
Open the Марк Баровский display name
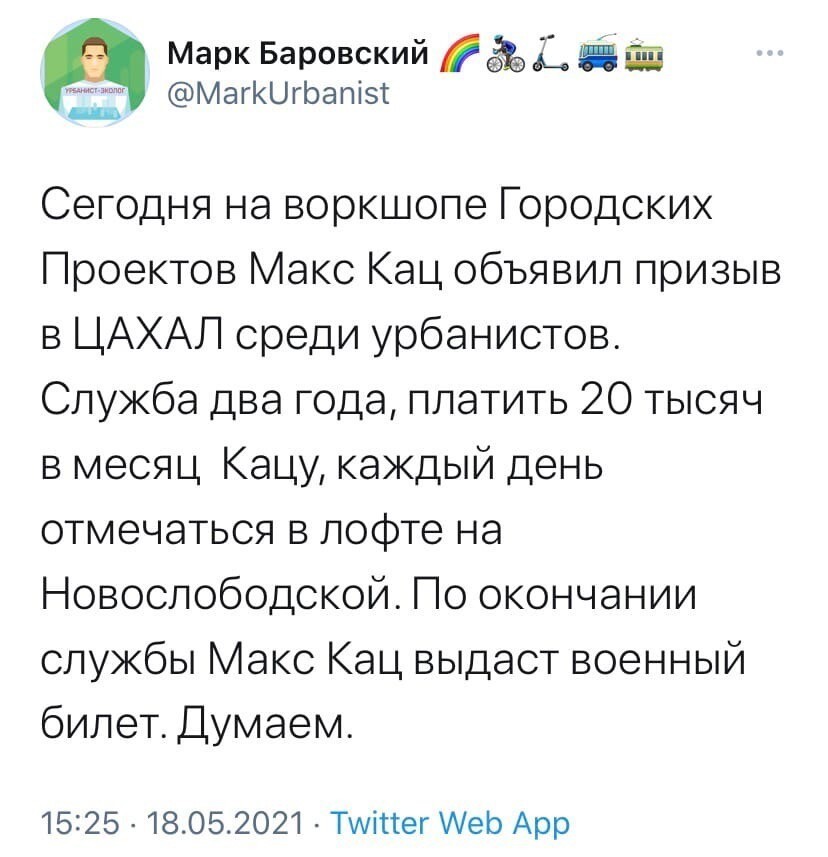click(x=298, y=54)
